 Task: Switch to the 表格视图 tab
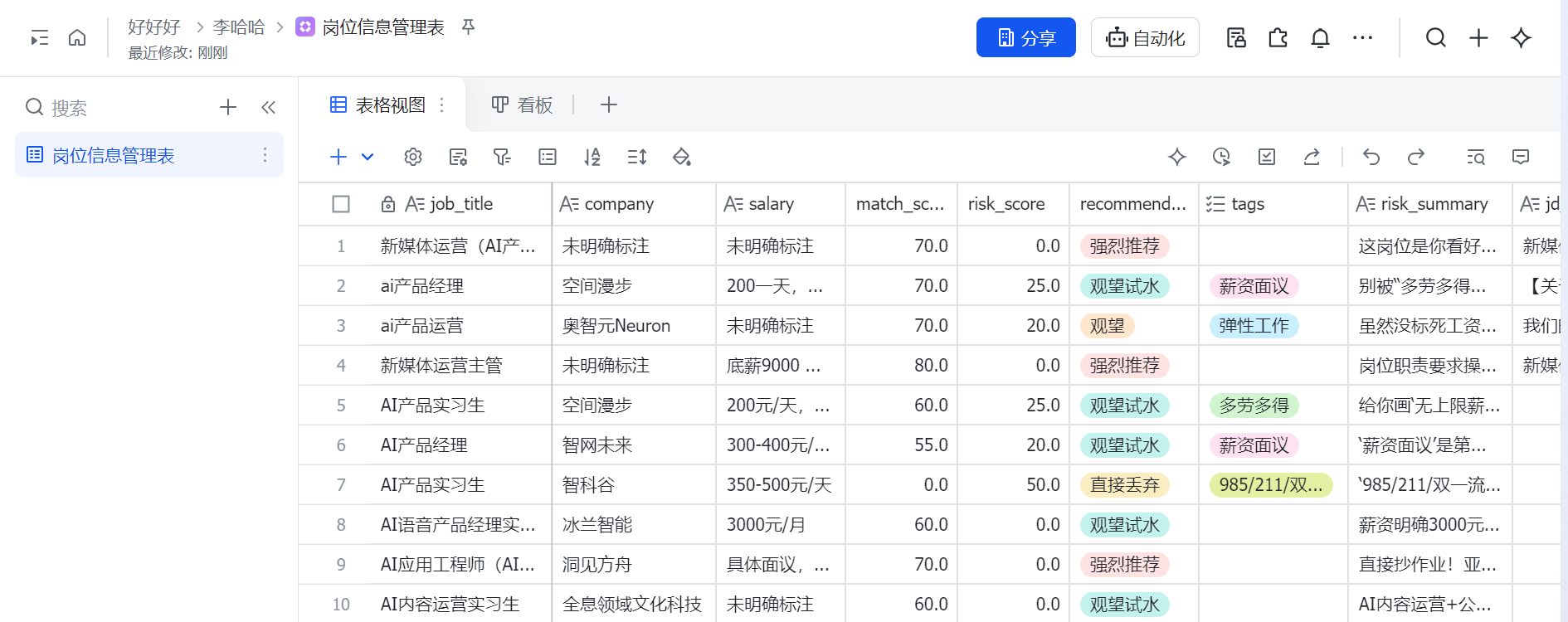[x=378, y=104]
